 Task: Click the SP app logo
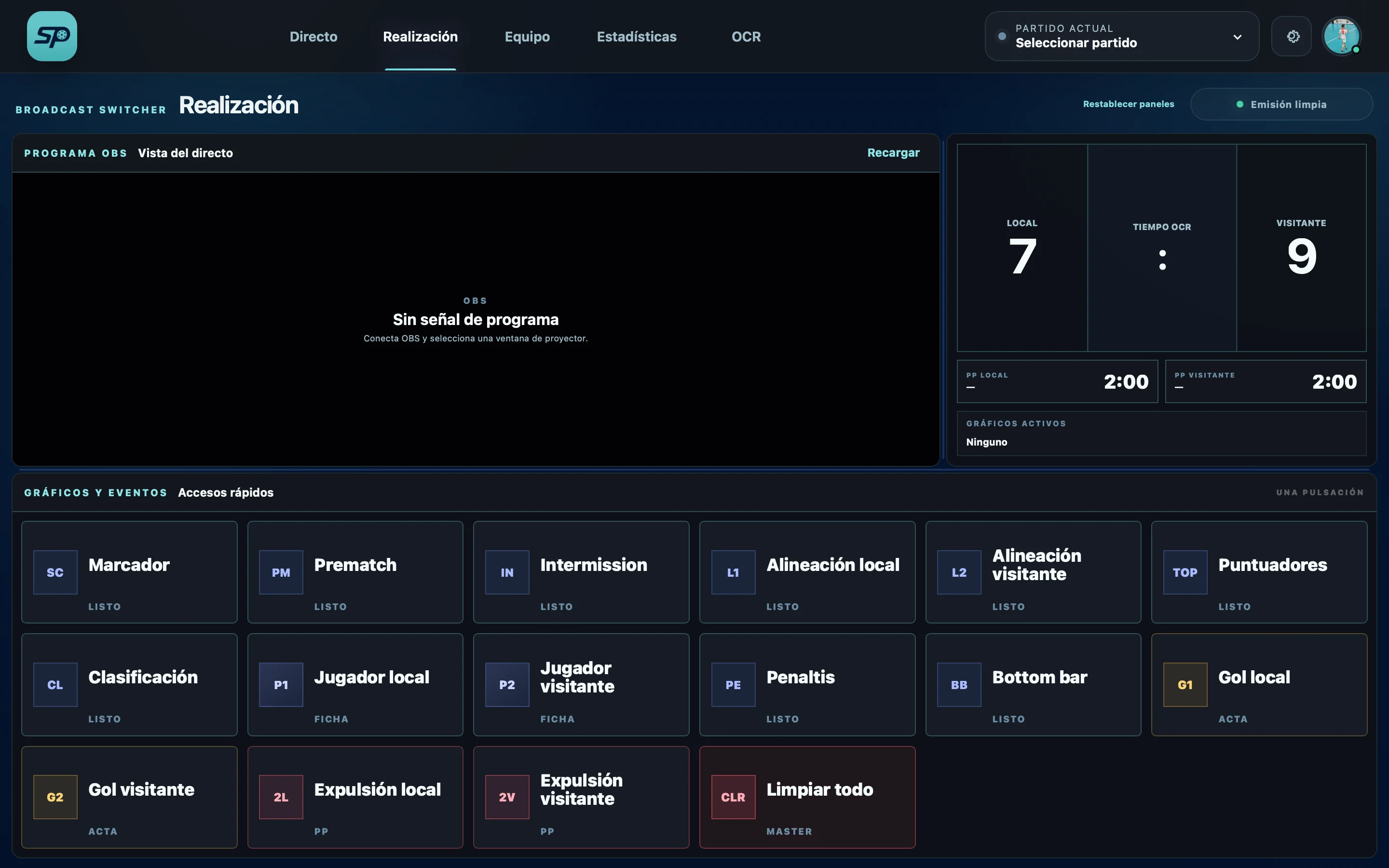[x=52, y=36]
